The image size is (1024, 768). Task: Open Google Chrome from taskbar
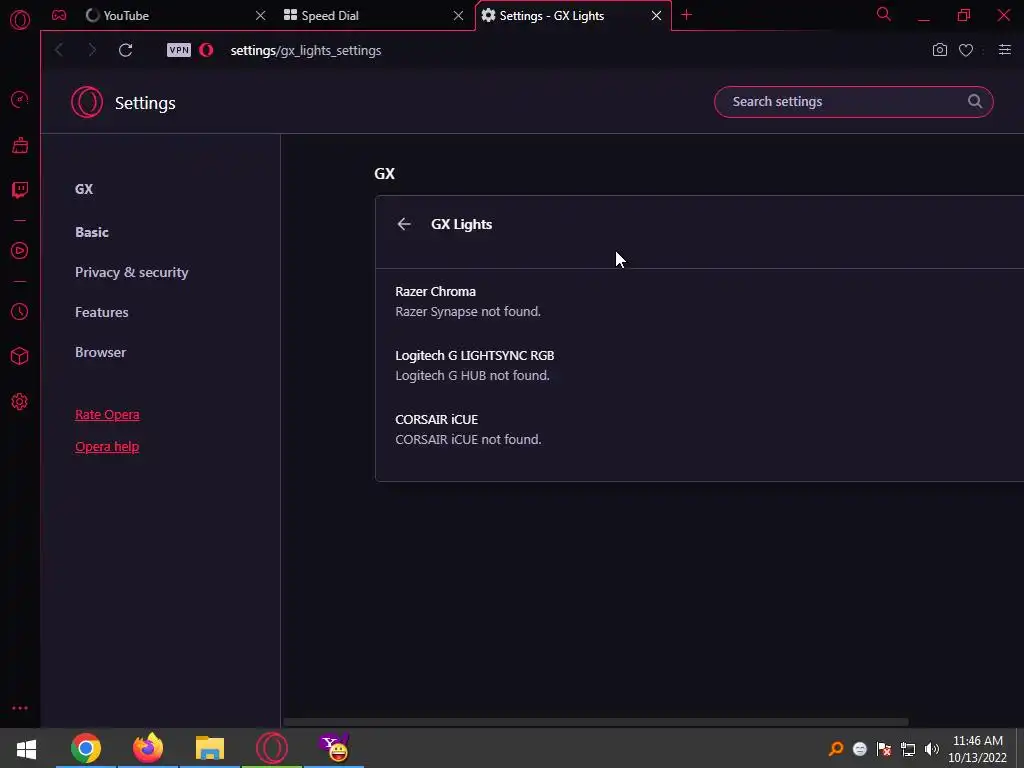click(86, 748)
